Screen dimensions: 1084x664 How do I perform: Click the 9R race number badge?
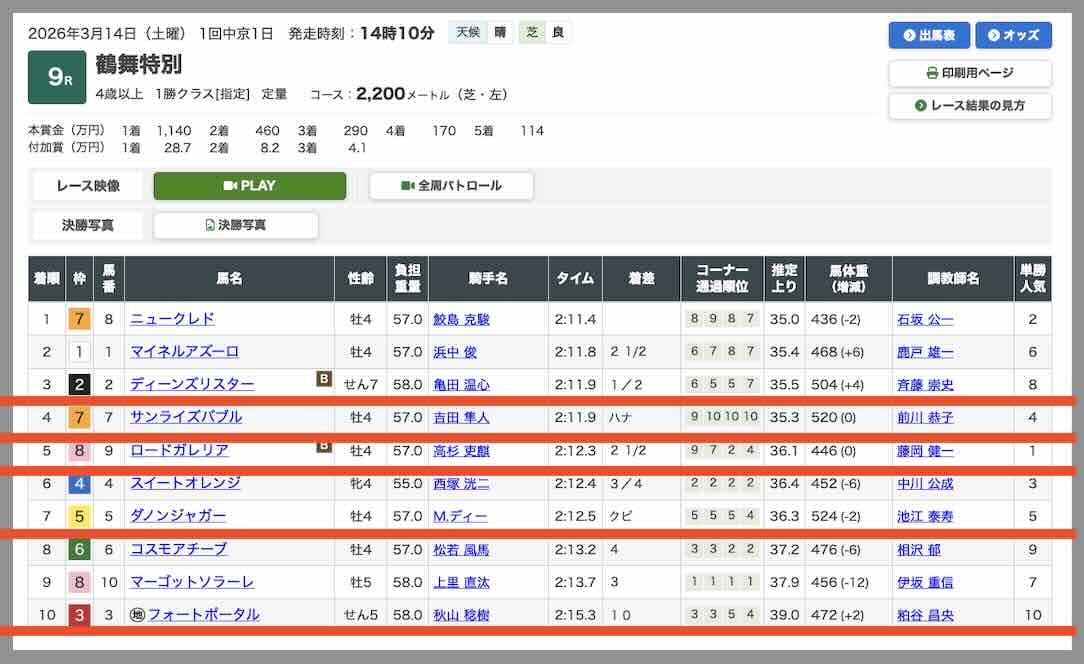coord(57,77)
